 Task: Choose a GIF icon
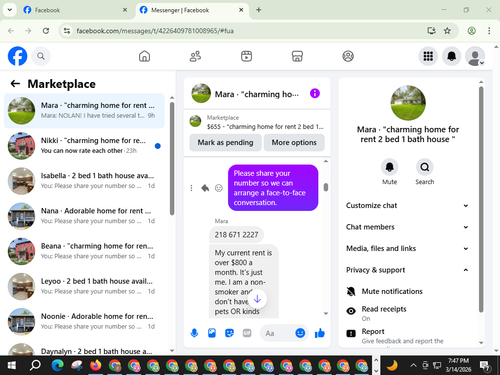click(247, 333)
